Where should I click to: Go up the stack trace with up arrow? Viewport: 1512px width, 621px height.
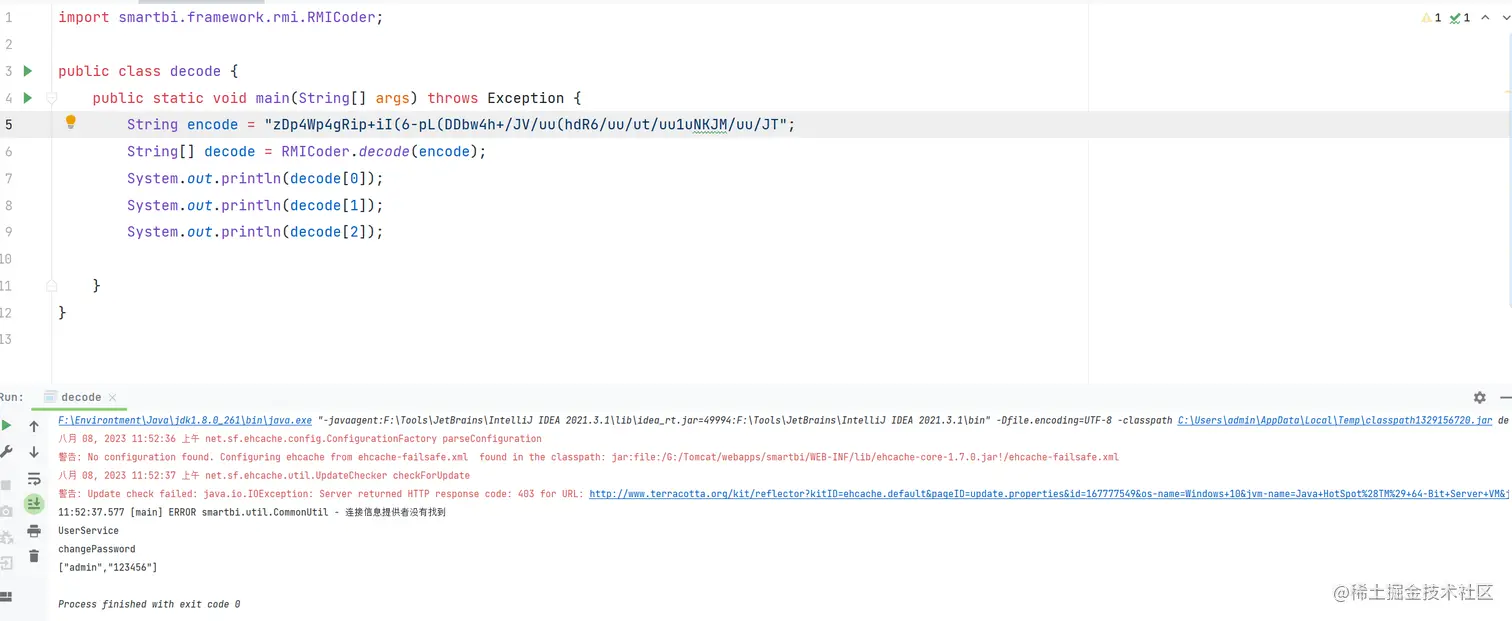[34, 426]
